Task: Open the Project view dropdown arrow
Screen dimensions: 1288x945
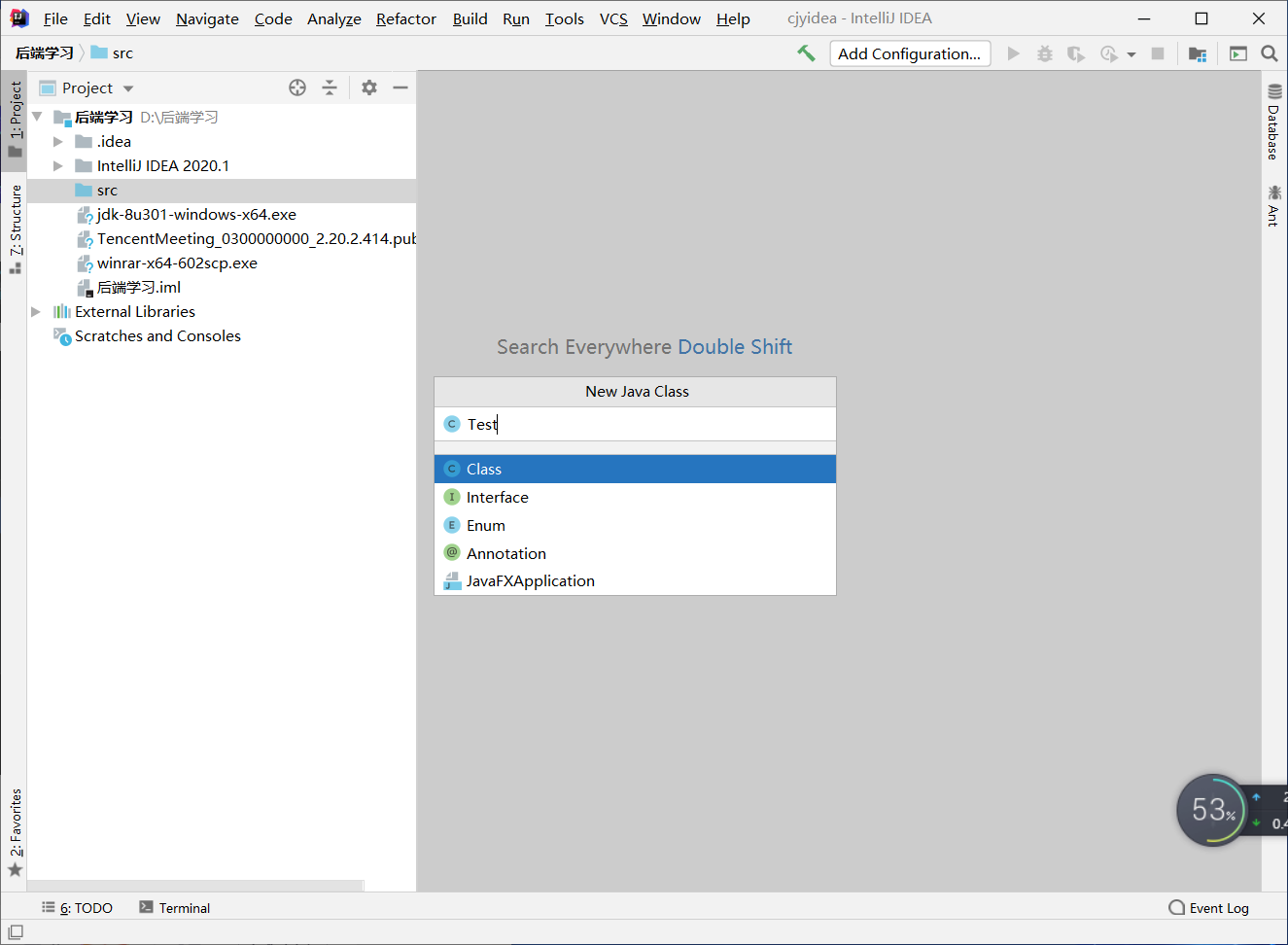Action: pos(128,88)
